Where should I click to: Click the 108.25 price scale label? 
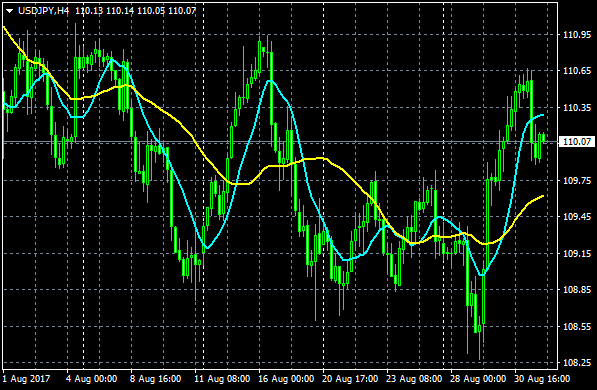click(x=577, y=363)
